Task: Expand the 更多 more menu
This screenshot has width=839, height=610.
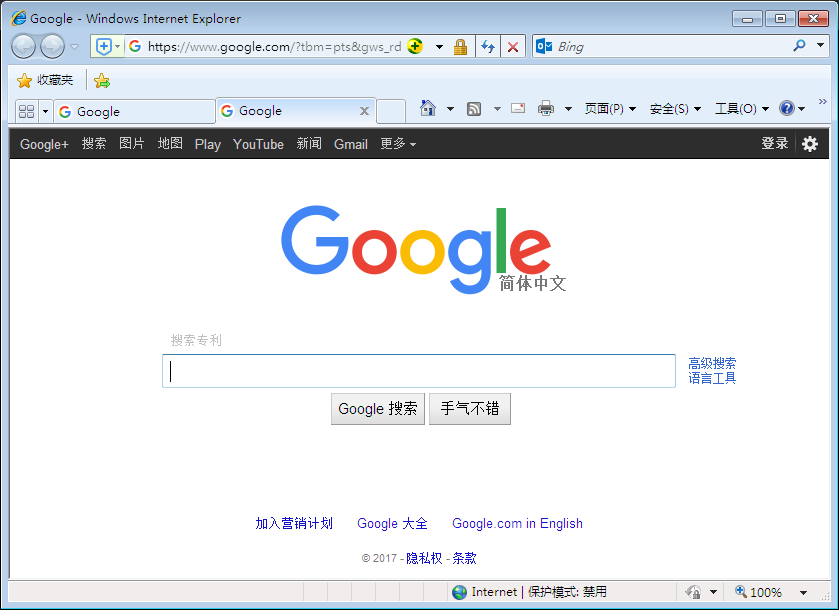Action: coord(398,143)
